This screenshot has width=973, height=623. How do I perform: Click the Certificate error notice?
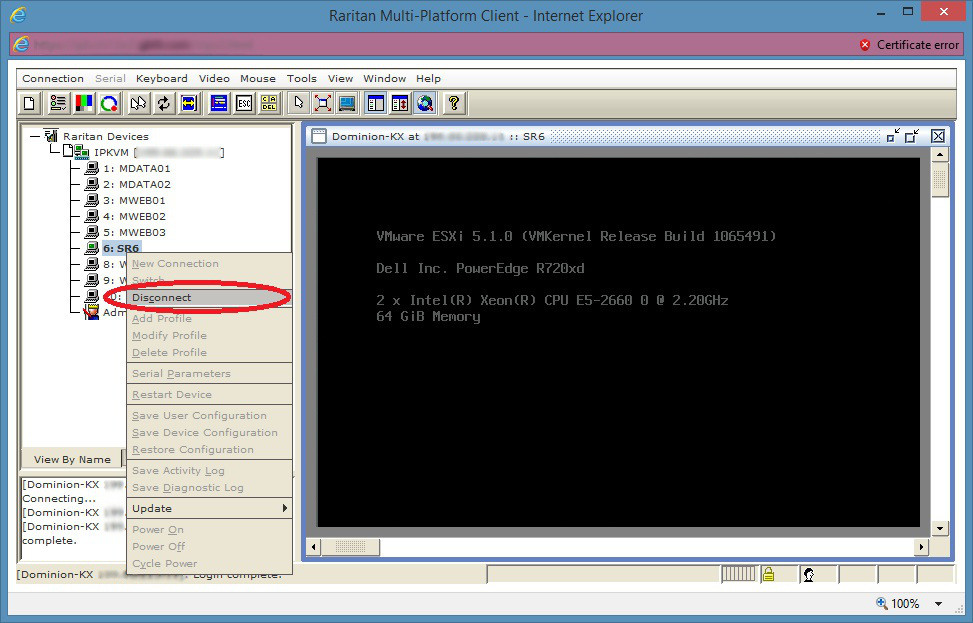click(909, 45)
